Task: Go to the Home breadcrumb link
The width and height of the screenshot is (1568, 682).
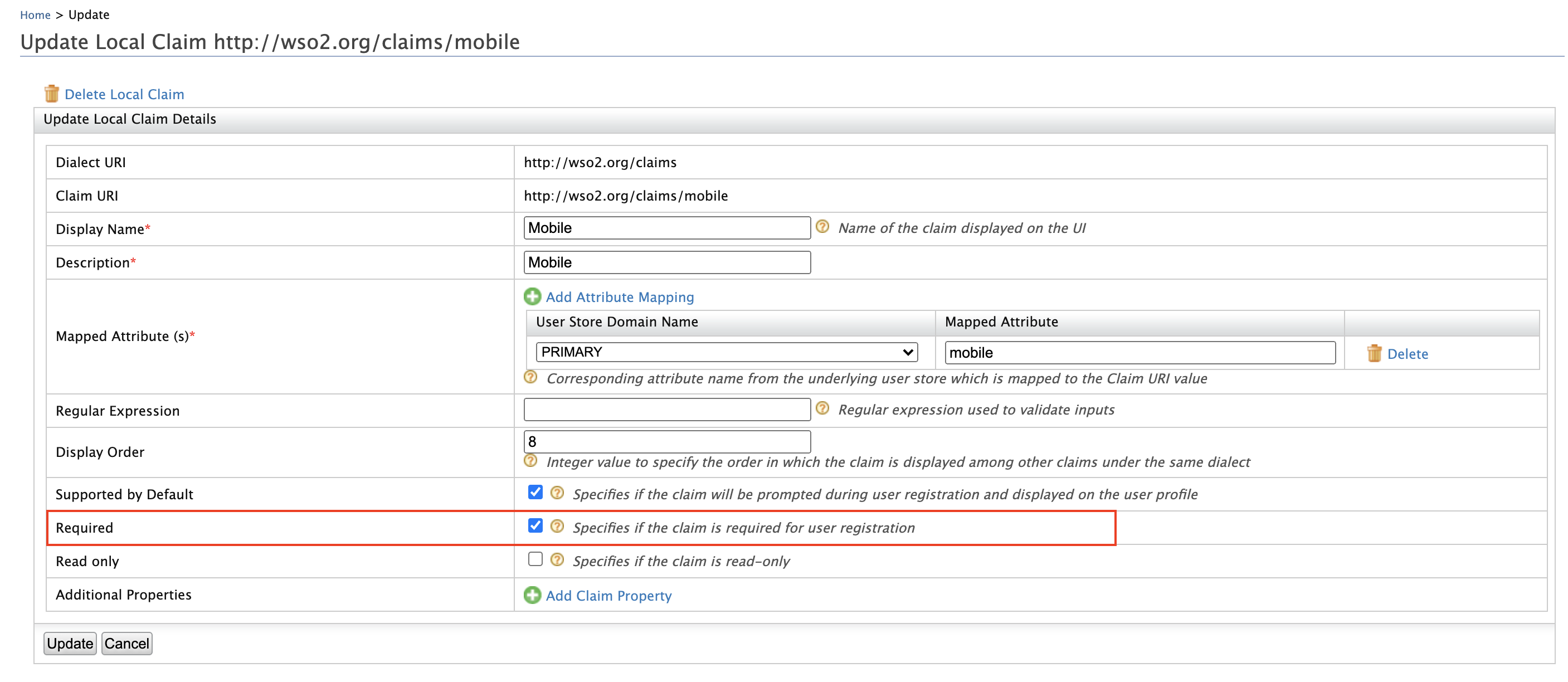Action: 35,14
